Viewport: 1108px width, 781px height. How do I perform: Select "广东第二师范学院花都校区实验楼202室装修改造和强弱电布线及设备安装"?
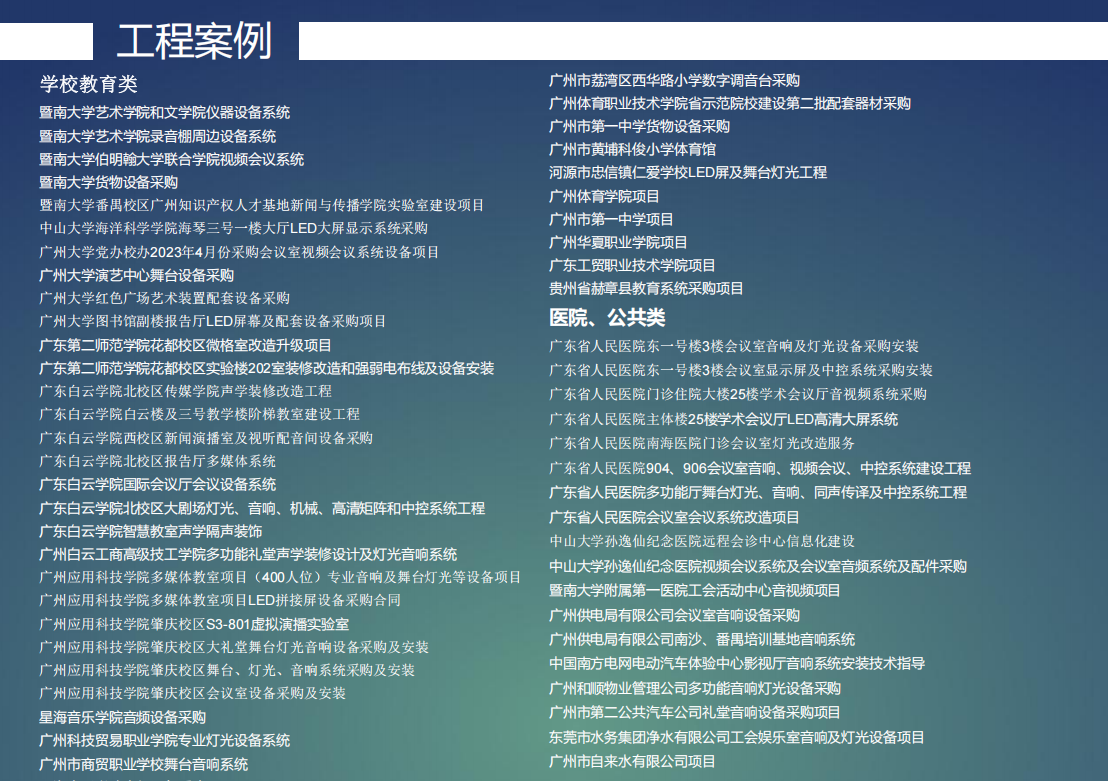click(267, 368)
